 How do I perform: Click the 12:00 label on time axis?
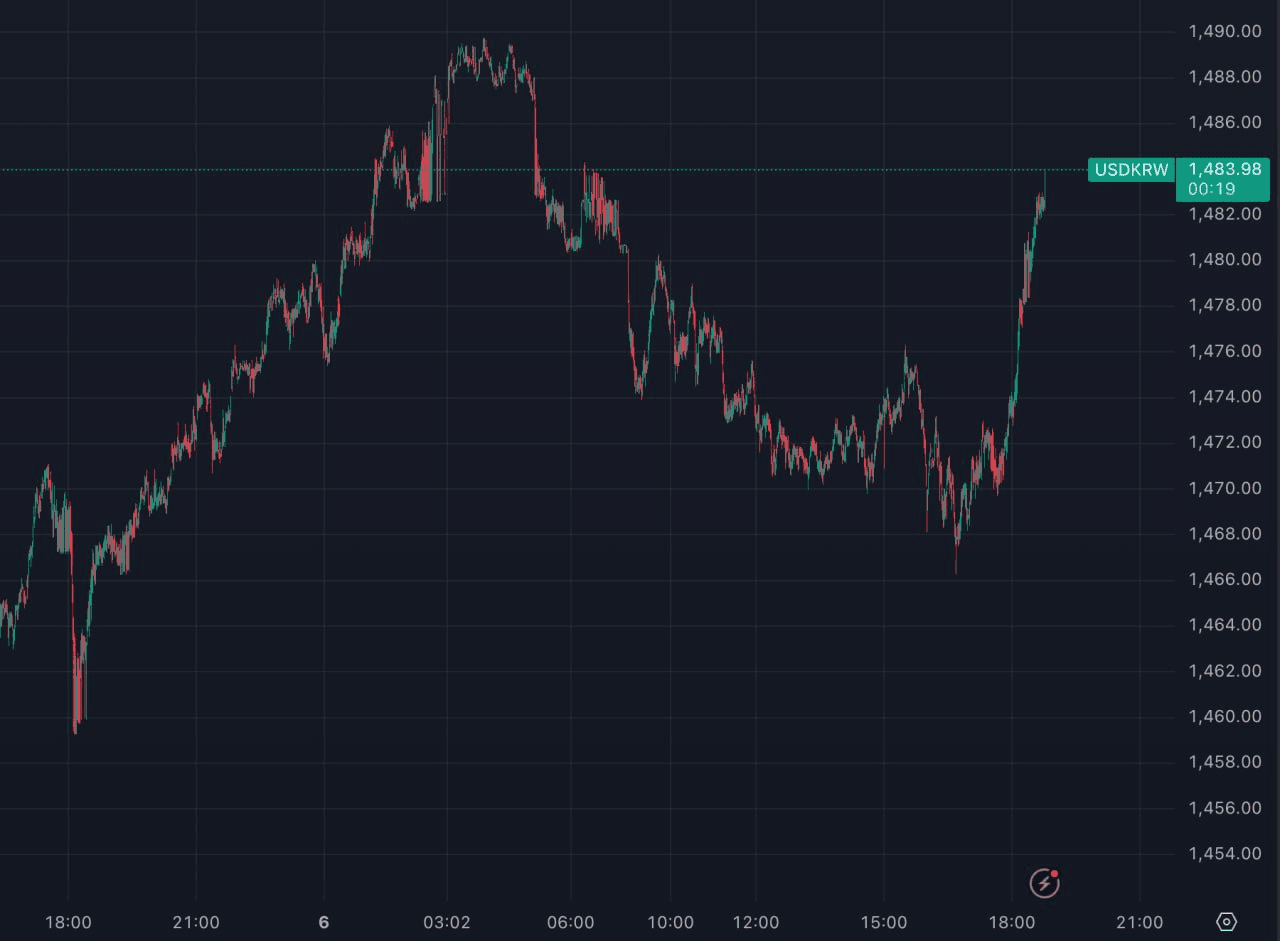(755, 922)
